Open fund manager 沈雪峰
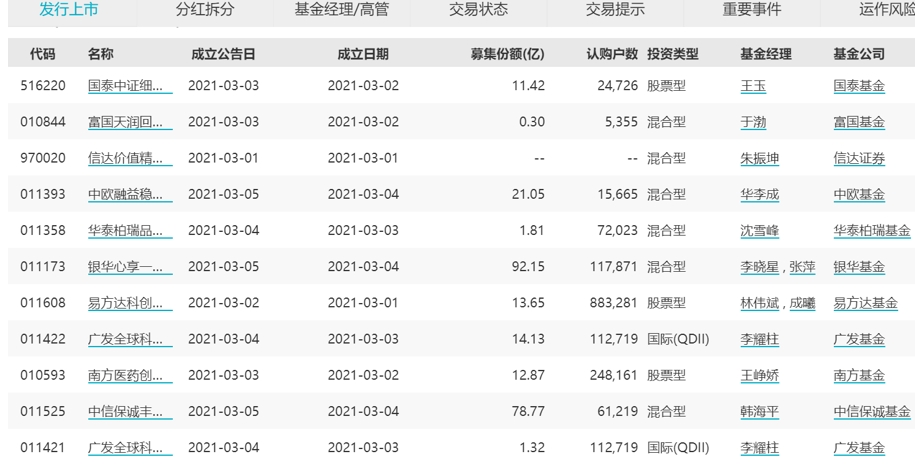 (x=759, y=231)
